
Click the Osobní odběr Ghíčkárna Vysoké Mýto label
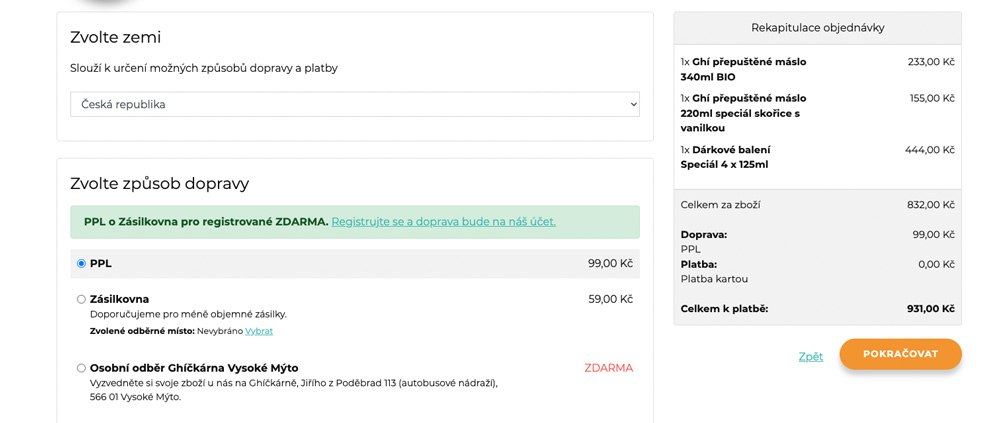(194, 368)
